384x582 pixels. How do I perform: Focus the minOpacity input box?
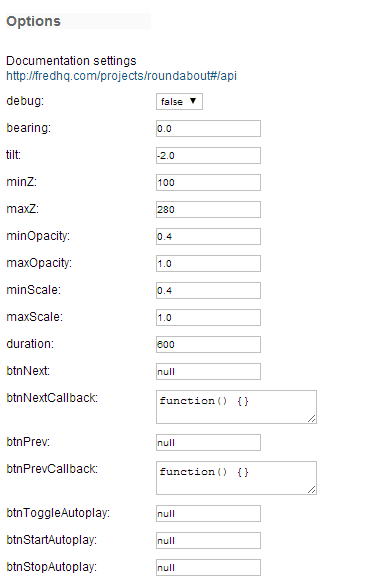[208, 236]
